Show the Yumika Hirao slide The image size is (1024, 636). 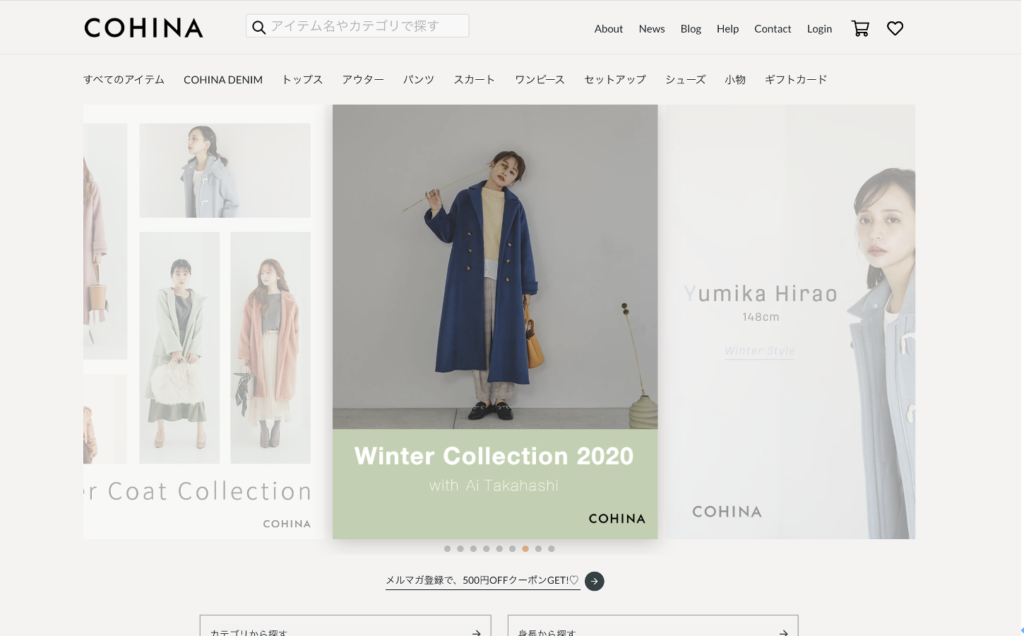click(791, 322)
